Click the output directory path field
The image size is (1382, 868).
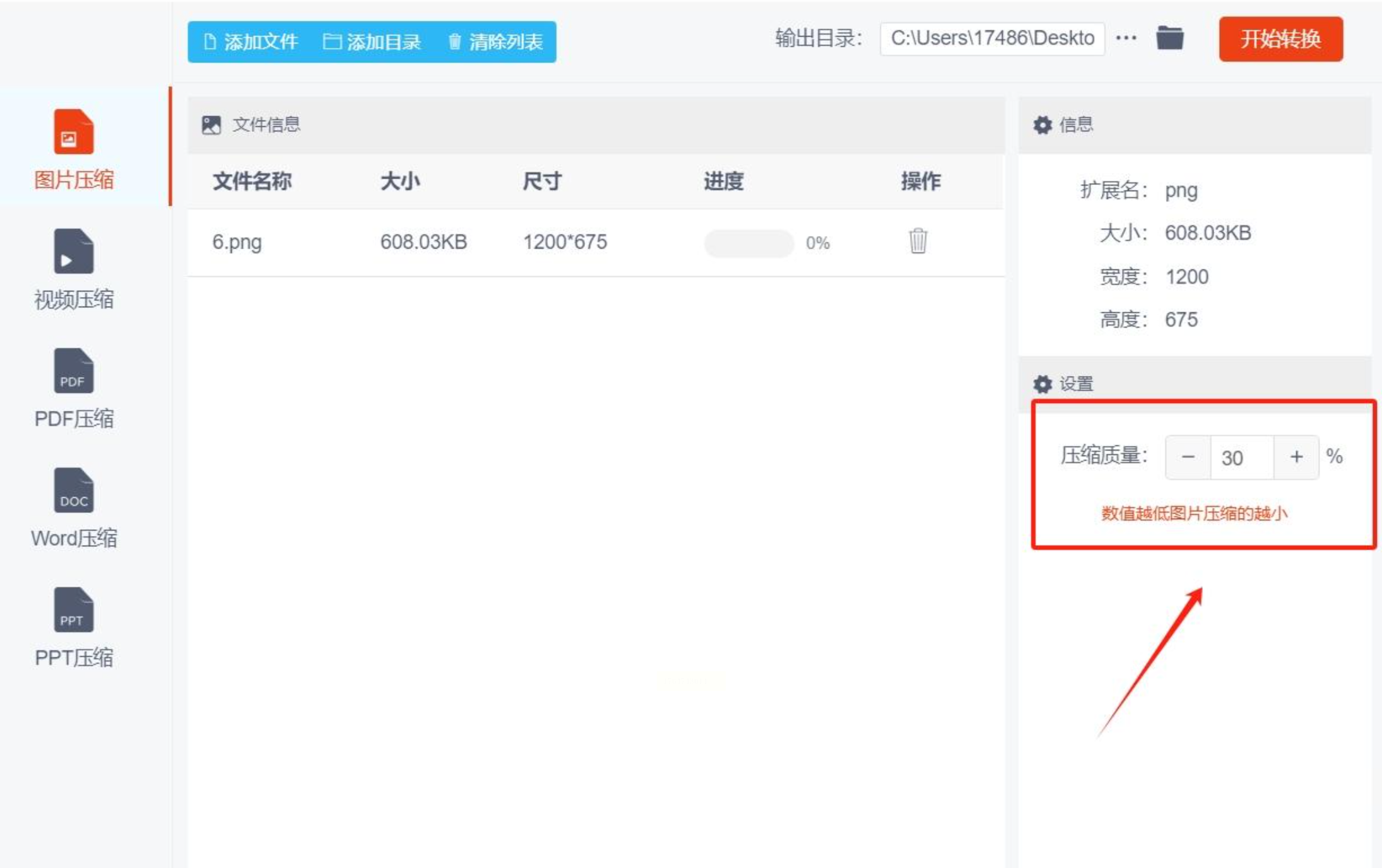[991, 38]
